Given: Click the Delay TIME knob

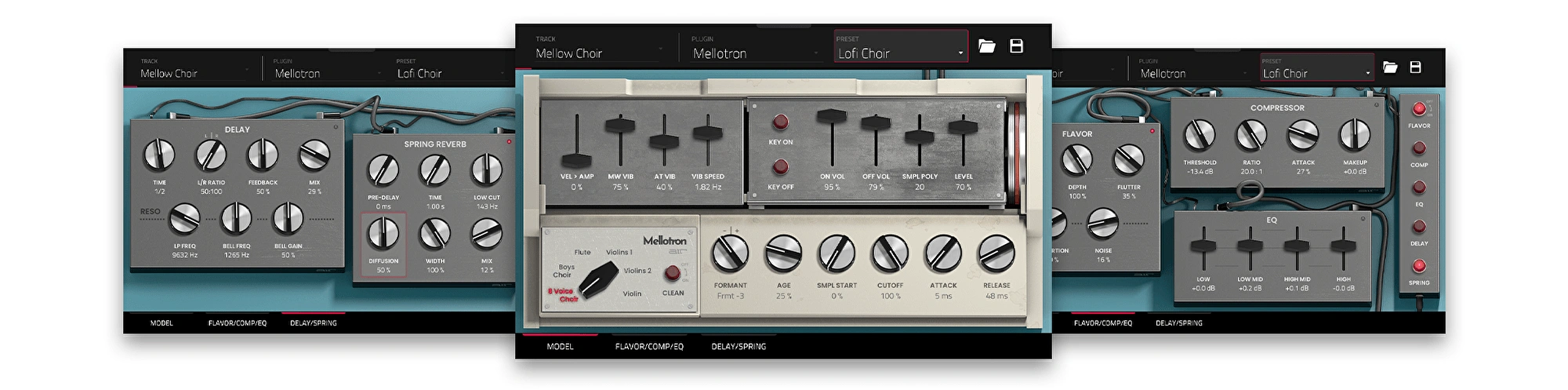Looking at the screenshot, I should tap(159, 155).
